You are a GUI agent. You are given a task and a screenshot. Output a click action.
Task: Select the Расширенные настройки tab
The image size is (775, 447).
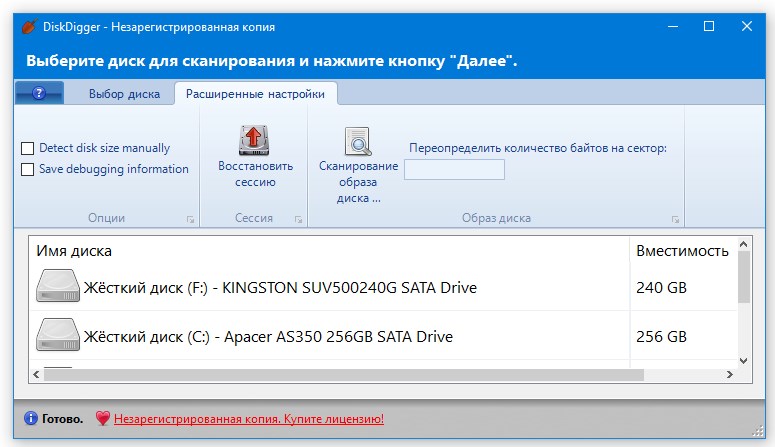point(255,95)
